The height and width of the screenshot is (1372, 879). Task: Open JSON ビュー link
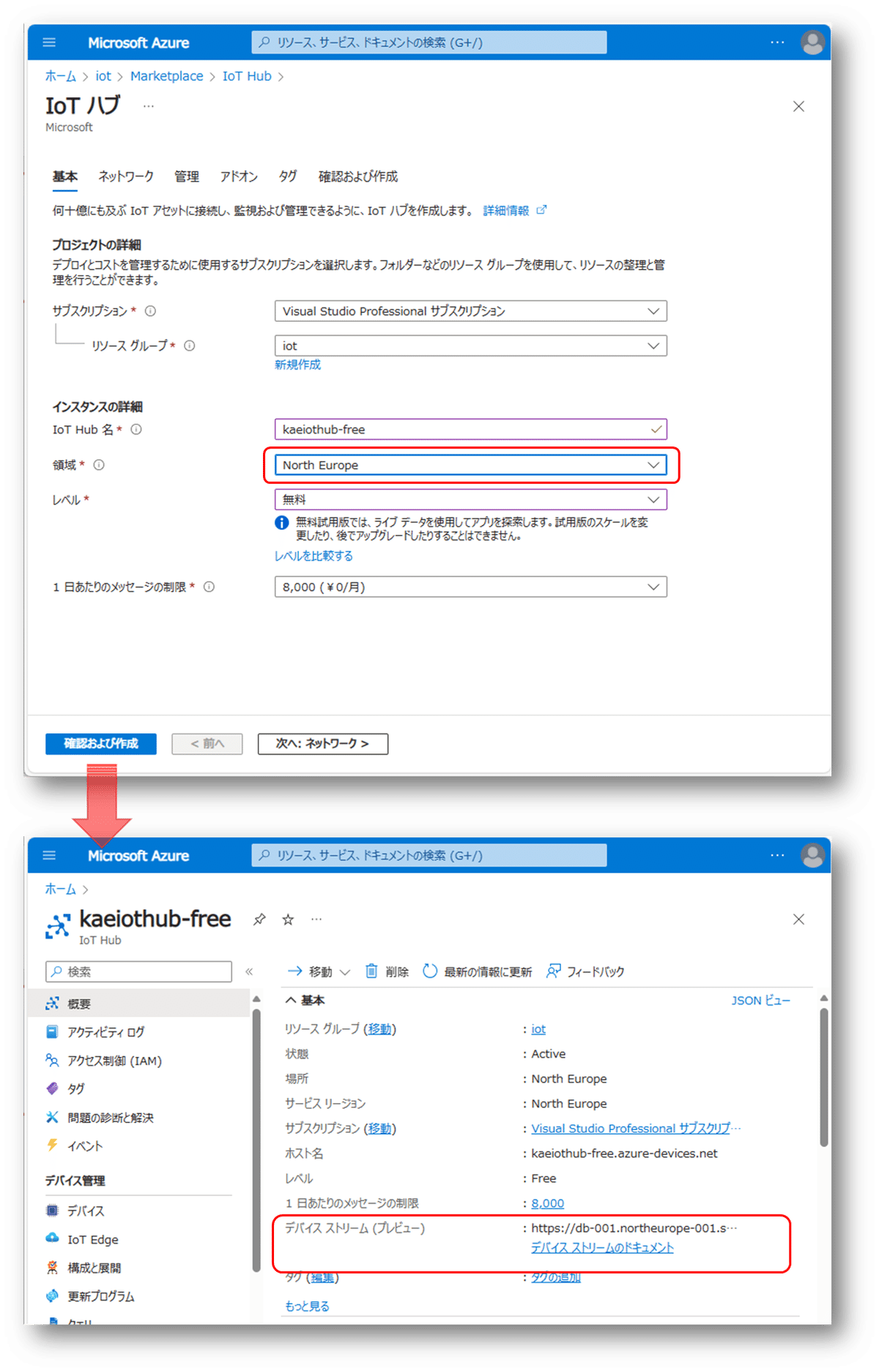760,1000
